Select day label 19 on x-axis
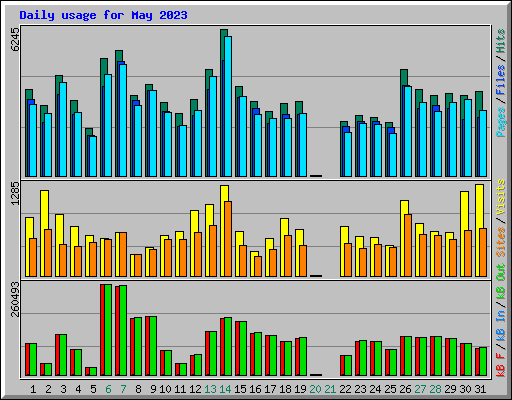Image resolution: width=512 pixels, height=400 pixels. click(x=300, y=389)
